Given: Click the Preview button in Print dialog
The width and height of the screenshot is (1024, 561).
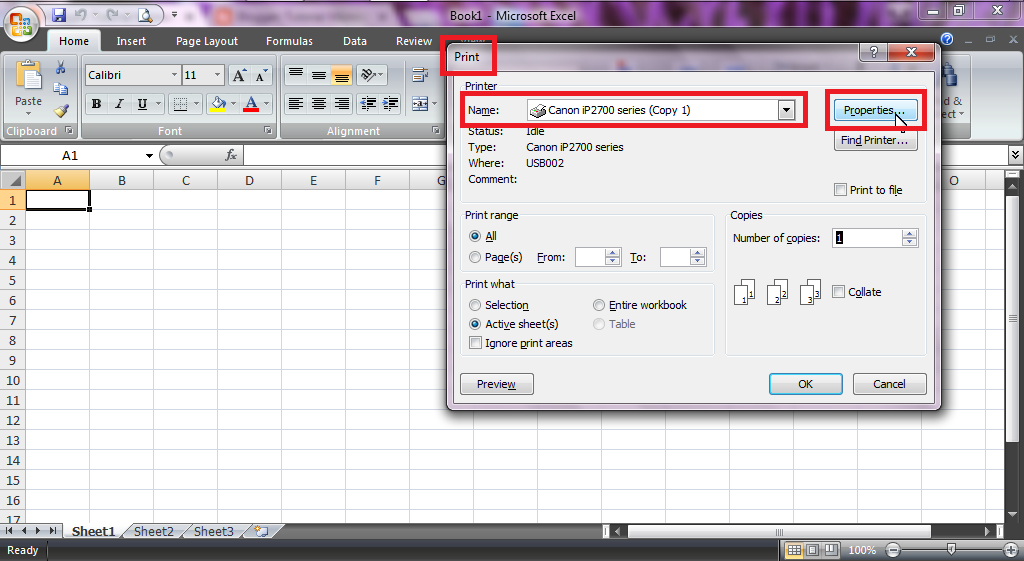Looking at the screenshot, I should (496, 384).
